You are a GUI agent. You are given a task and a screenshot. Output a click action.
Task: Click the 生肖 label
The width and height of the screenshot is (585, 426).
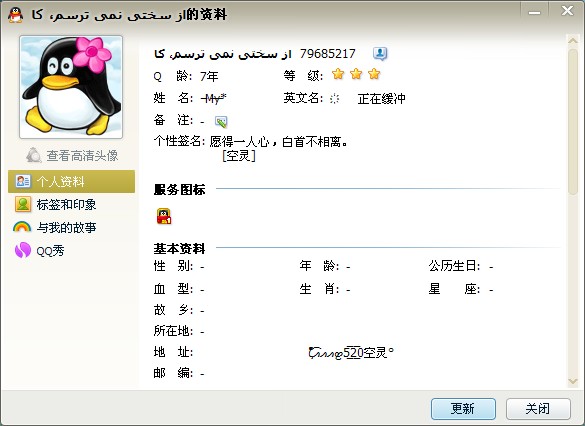click(319, 289)
